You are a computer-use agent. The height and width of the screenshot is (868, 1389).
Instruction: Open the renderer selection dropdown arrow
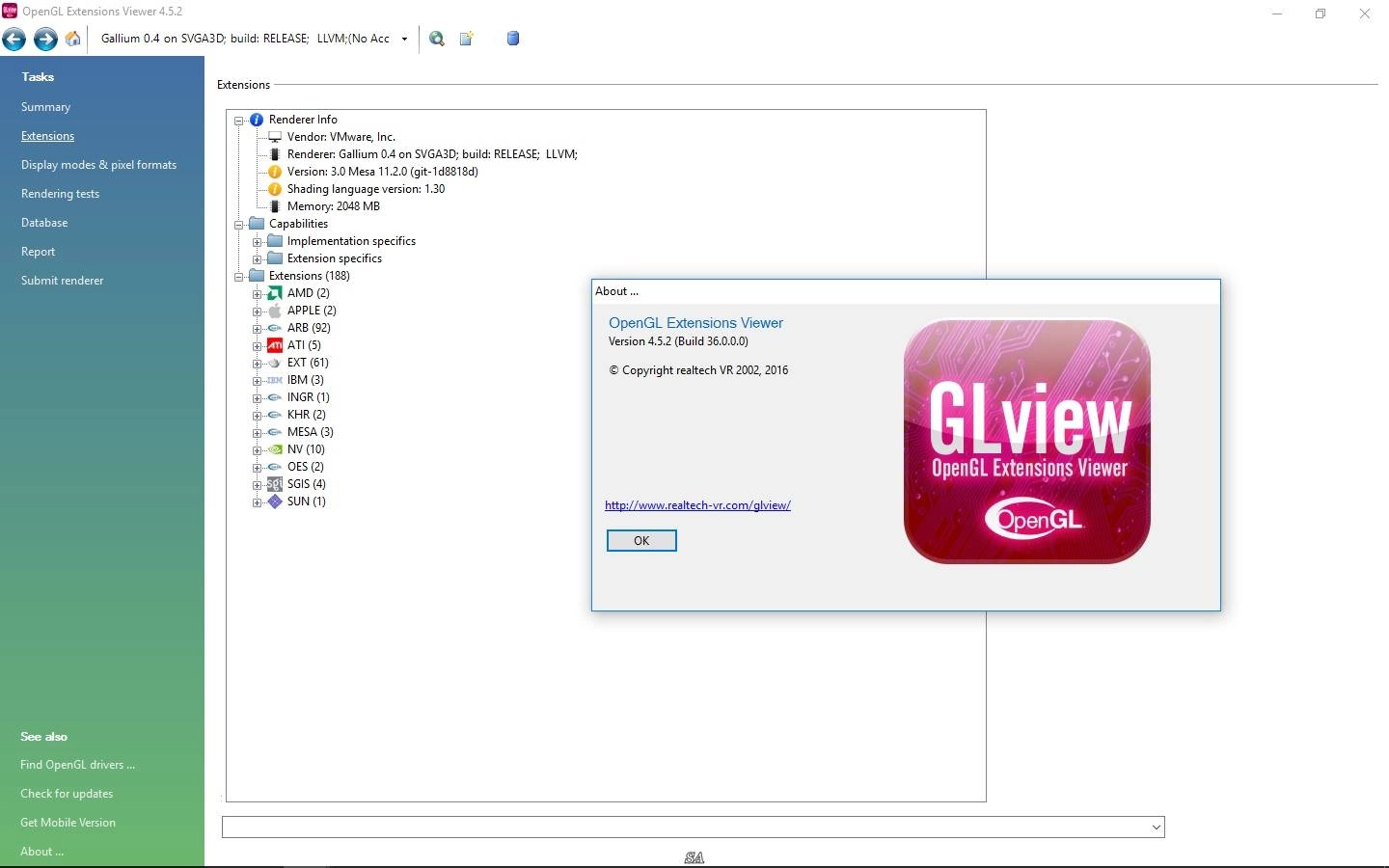(x=404, y=40)
